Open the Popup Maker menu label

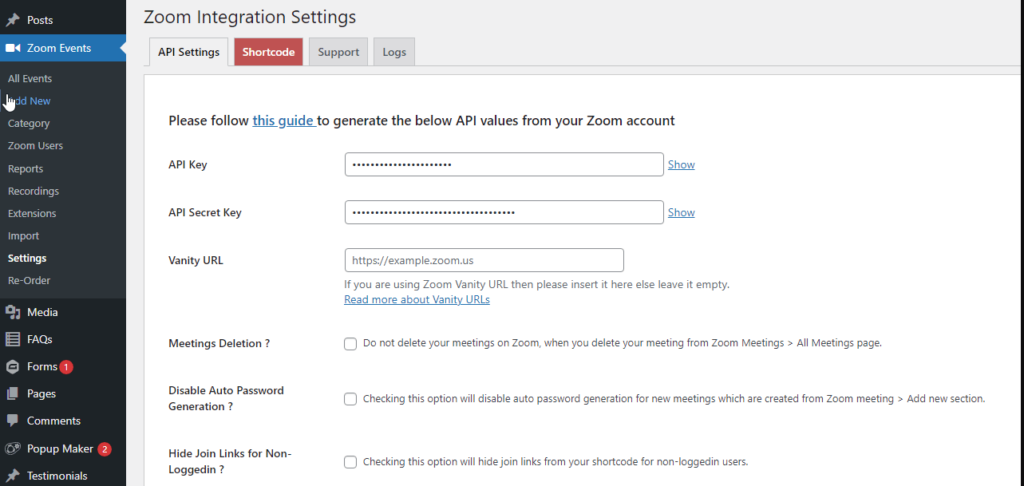click(x=60, y=449)
